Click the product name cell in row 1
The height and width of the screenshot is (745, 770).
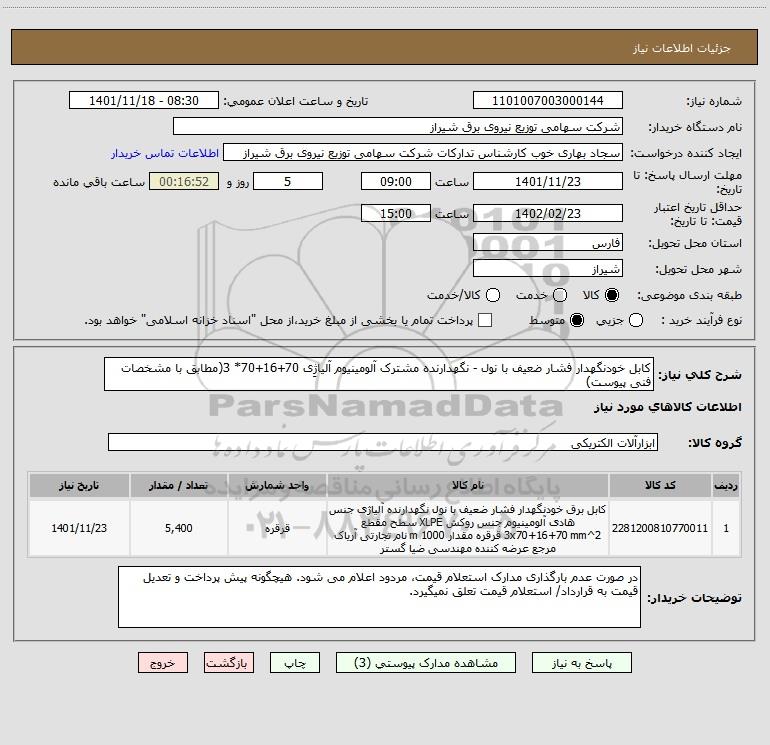pos(468,528)
